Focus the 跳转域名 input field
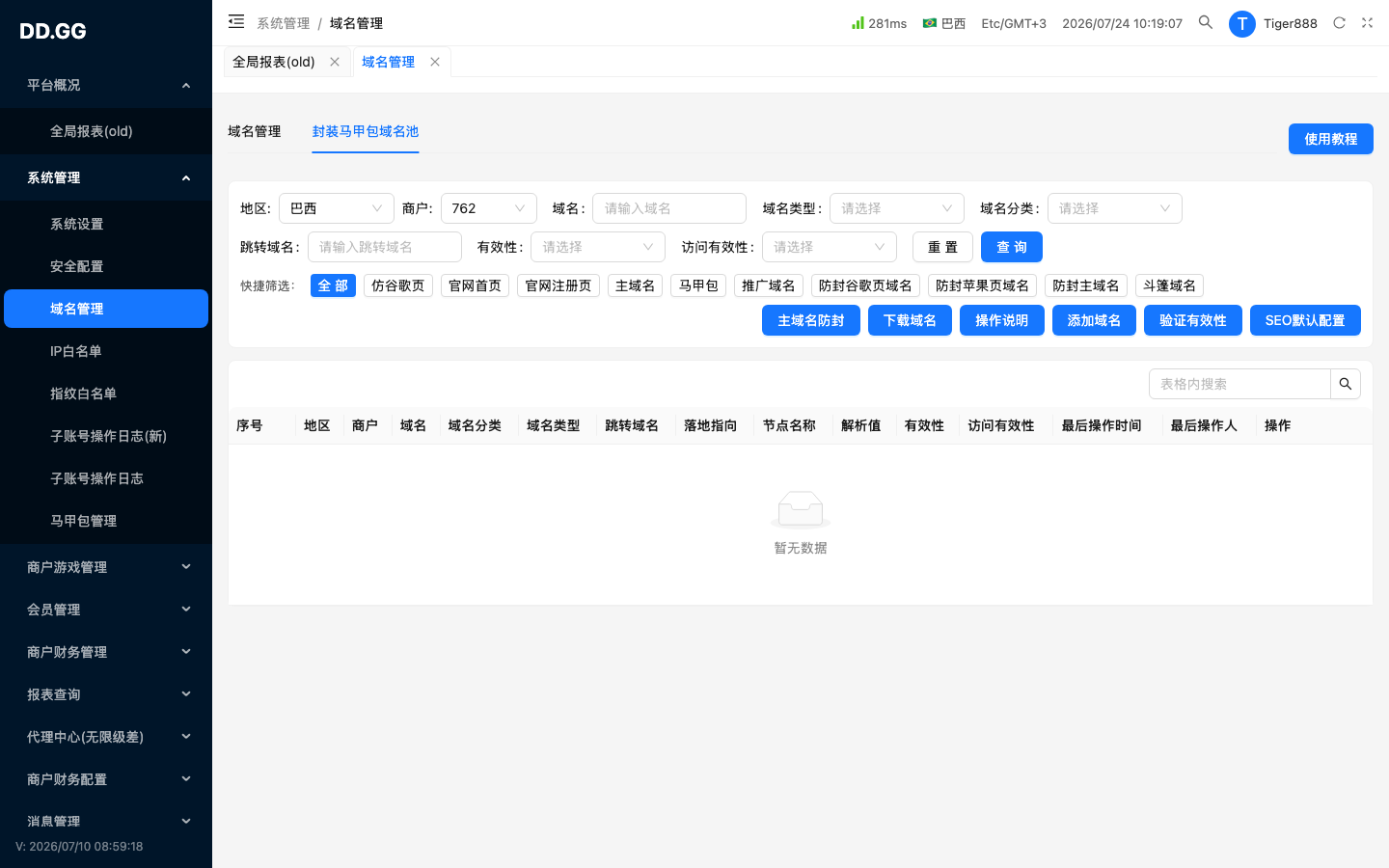 tap(385, 247)
